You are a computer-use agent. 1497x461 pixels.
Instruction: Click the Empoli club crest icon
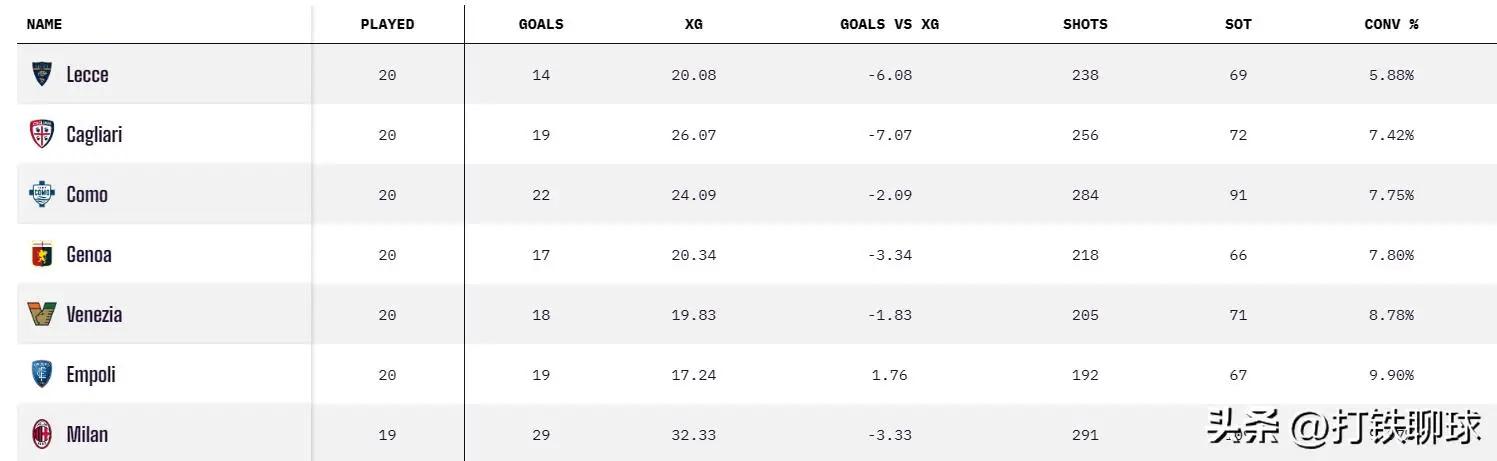tap(42, 374)
